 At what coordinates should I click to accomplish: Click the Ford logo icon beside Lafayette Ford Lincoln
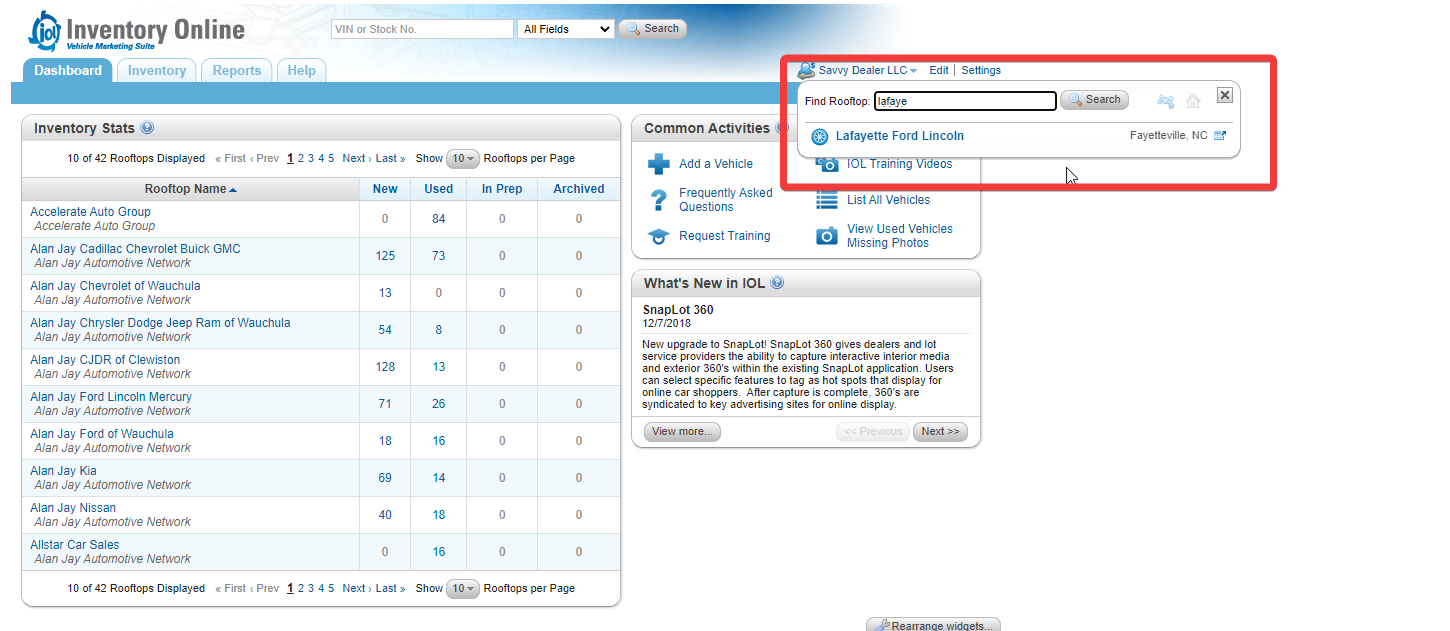[x=819, y=137]
